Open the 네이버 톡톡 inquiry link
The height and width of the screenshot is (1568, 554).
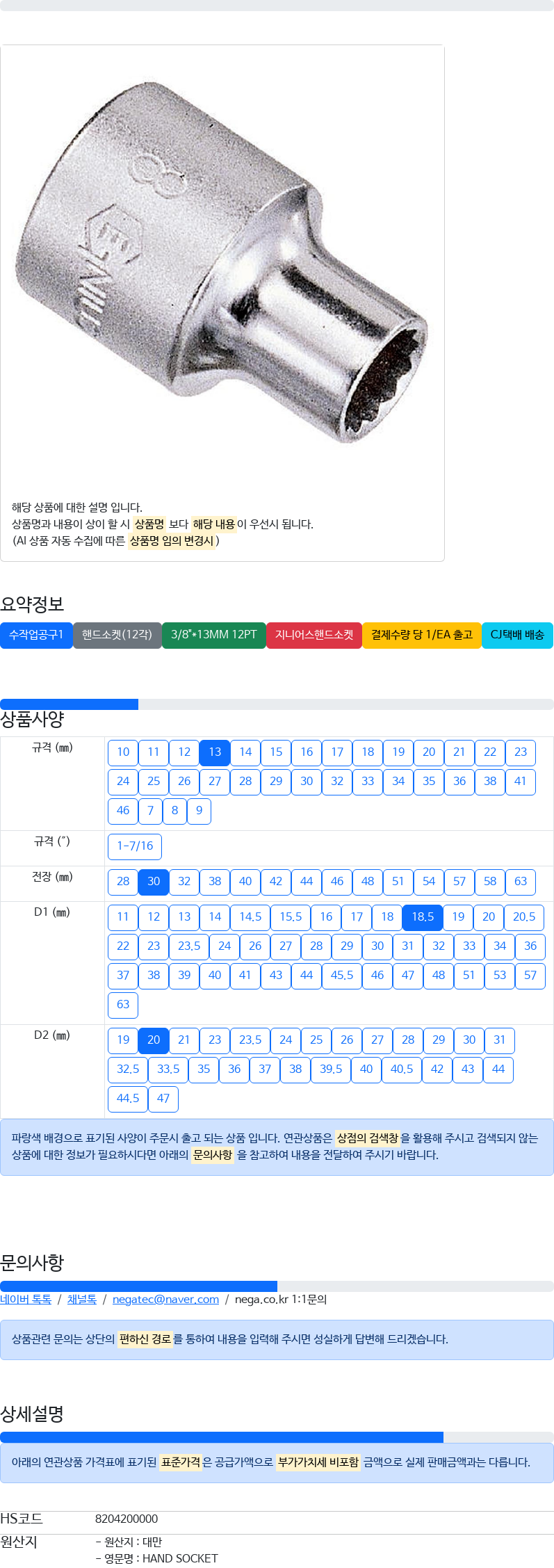tap(26, 1300)
